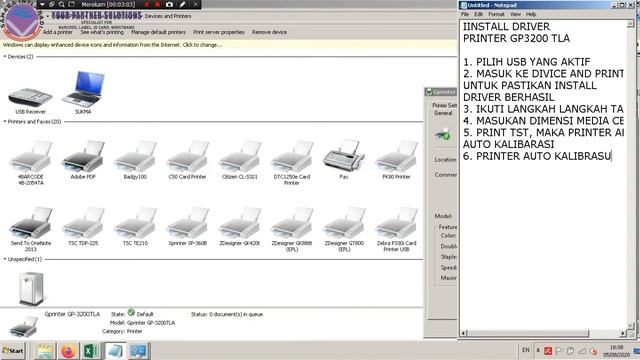This screenshot has height=360, width=640.
Task: Click the Action Center flag tray icon
Action: pos(559,351)
